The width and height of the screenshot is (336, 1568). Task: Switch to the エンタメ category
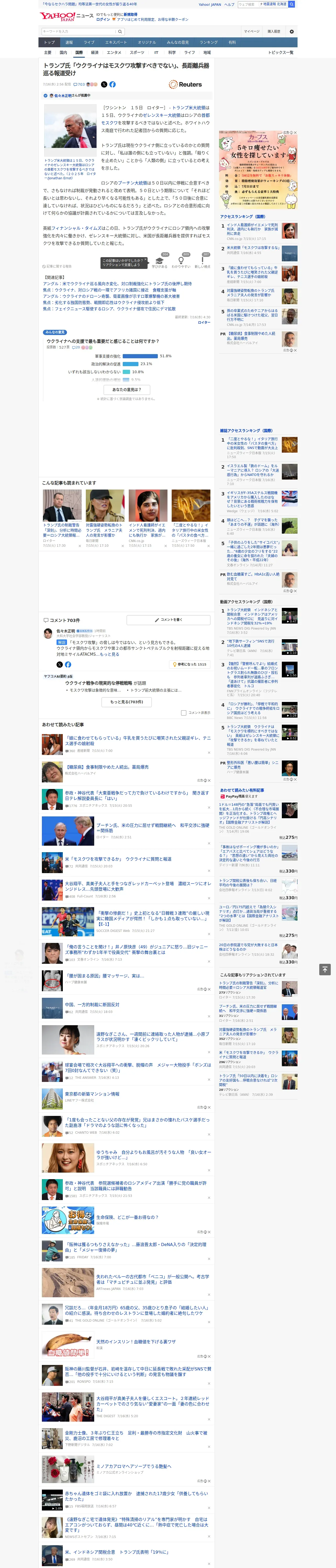pos(114,52)
